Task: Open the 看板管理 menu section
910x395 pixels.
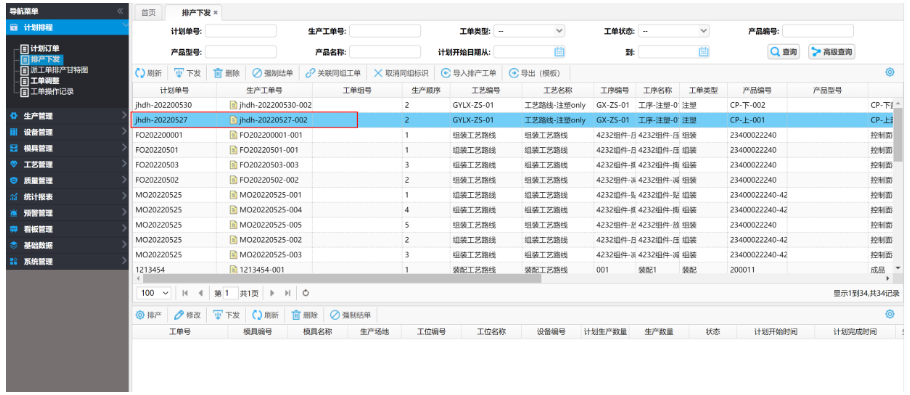Action: tap(67, 229)
